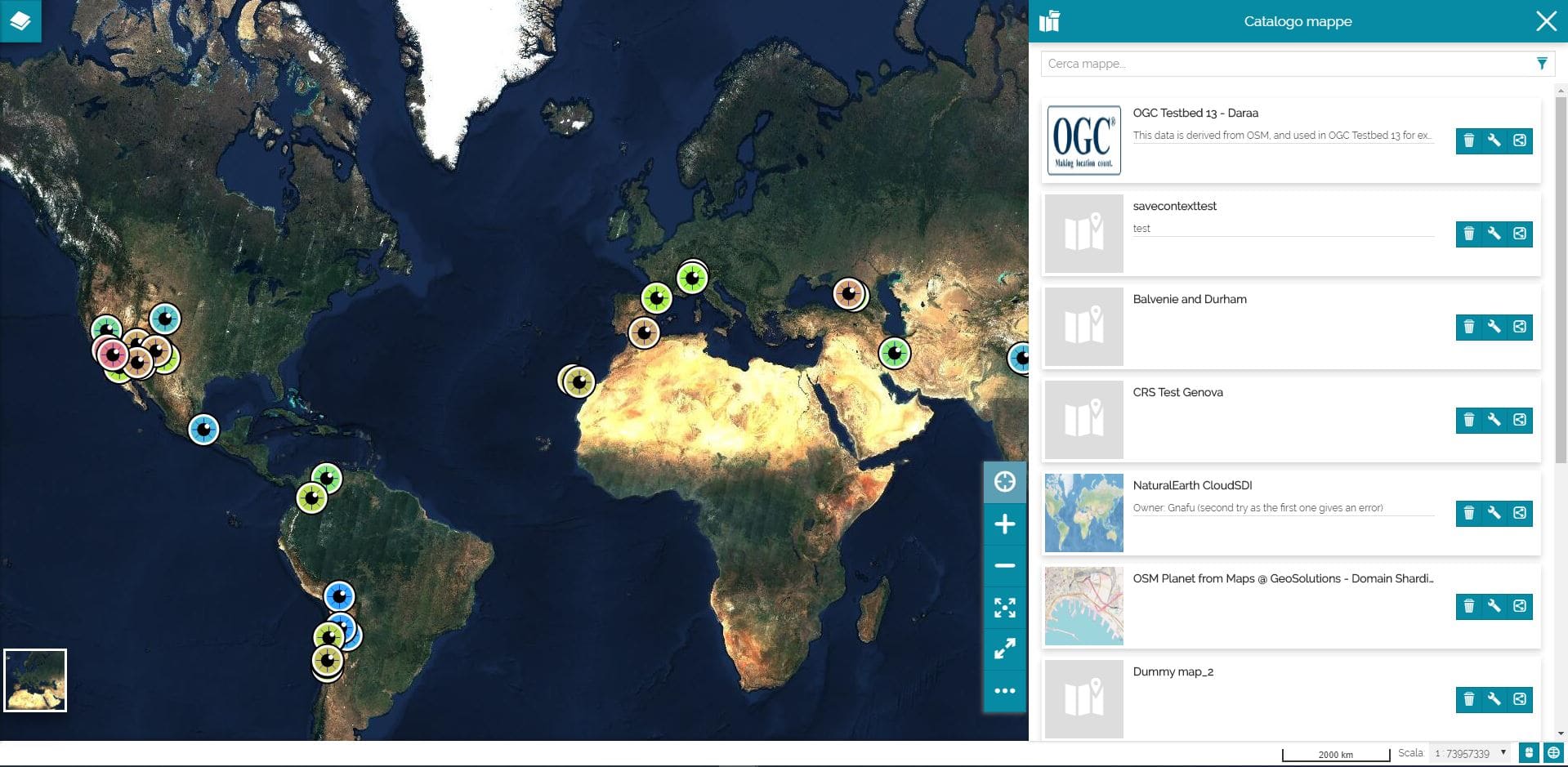
Task: Toggle mouse coordinates display in footer
Action: coord(1528,753)
